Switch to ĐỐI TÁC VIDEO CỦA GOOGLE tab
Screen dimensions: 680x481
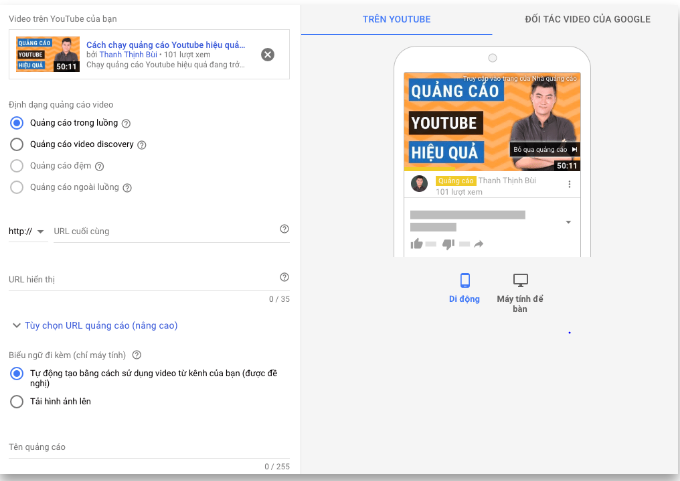588,19
